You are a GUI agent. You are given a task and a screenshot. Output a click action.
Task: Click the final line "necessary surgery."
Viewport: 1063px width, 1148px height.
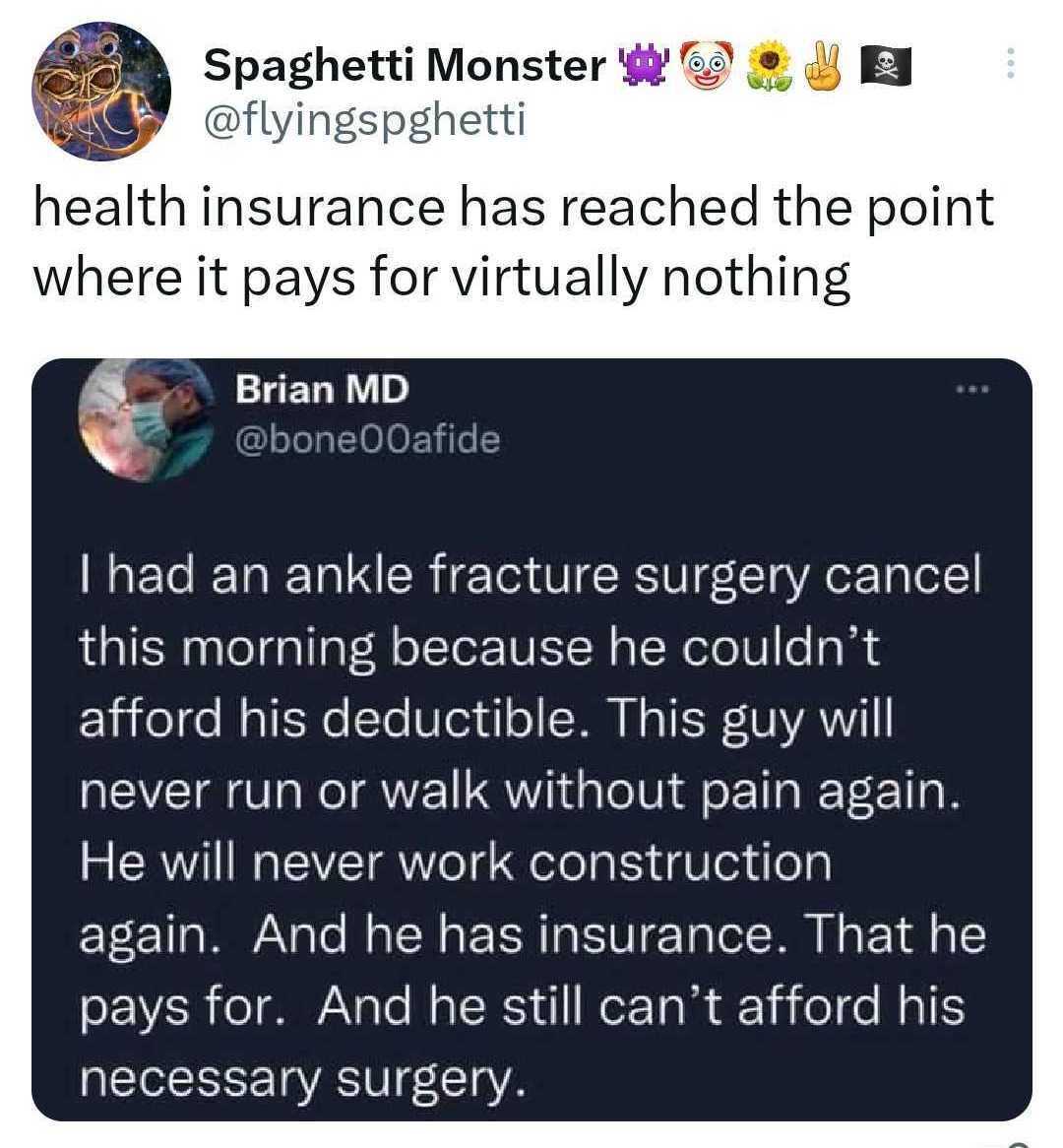click(295, 1078)
